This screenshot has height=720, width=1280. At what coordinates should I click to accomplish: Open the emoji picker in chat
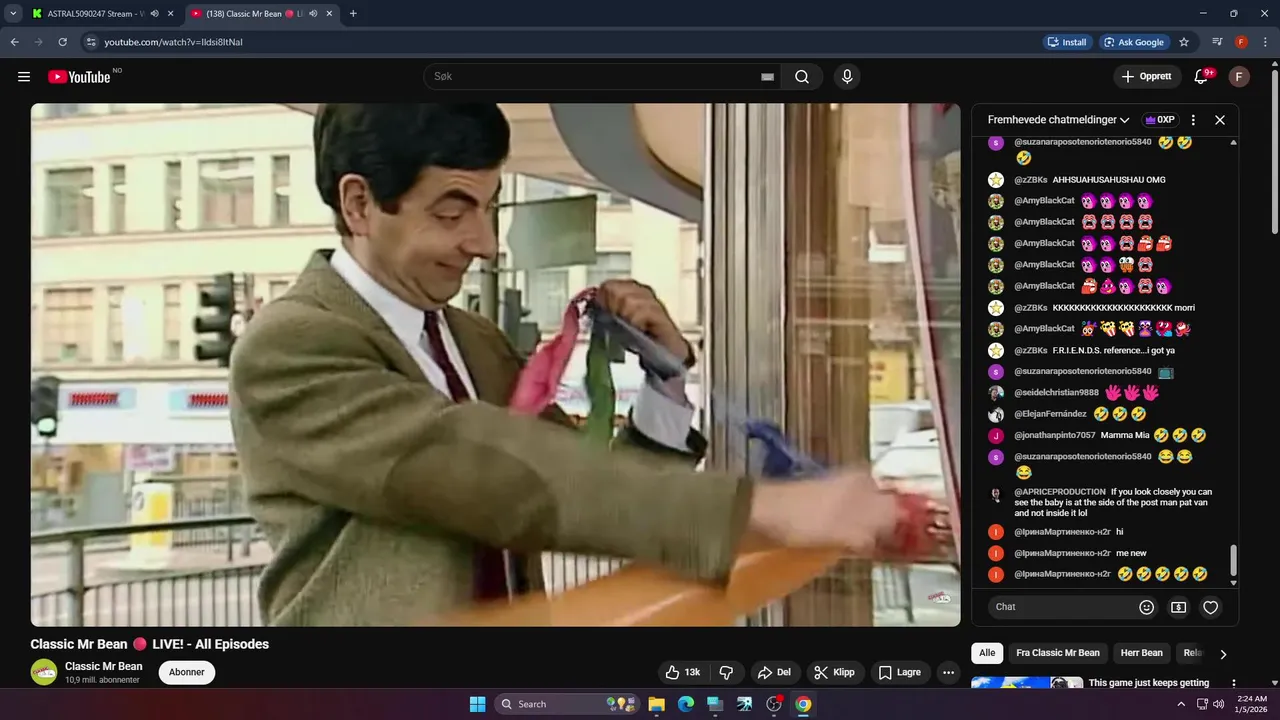point(1147,607)
